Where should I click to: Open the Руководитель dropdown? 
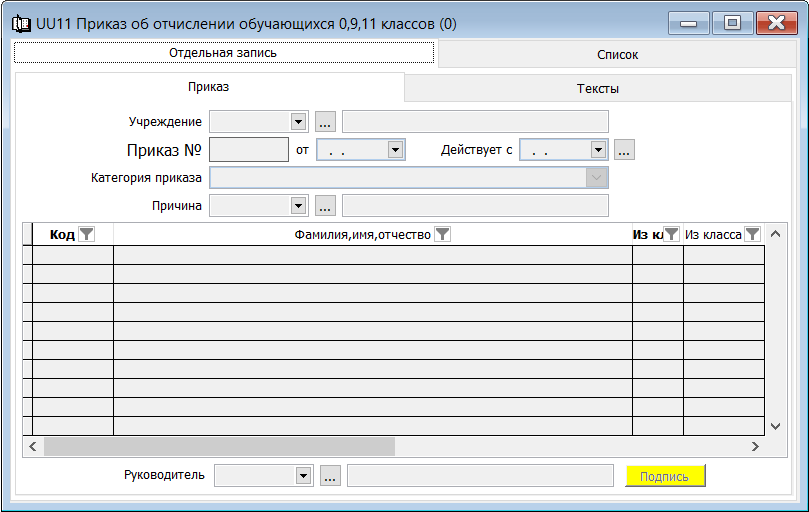pos(304,476)
